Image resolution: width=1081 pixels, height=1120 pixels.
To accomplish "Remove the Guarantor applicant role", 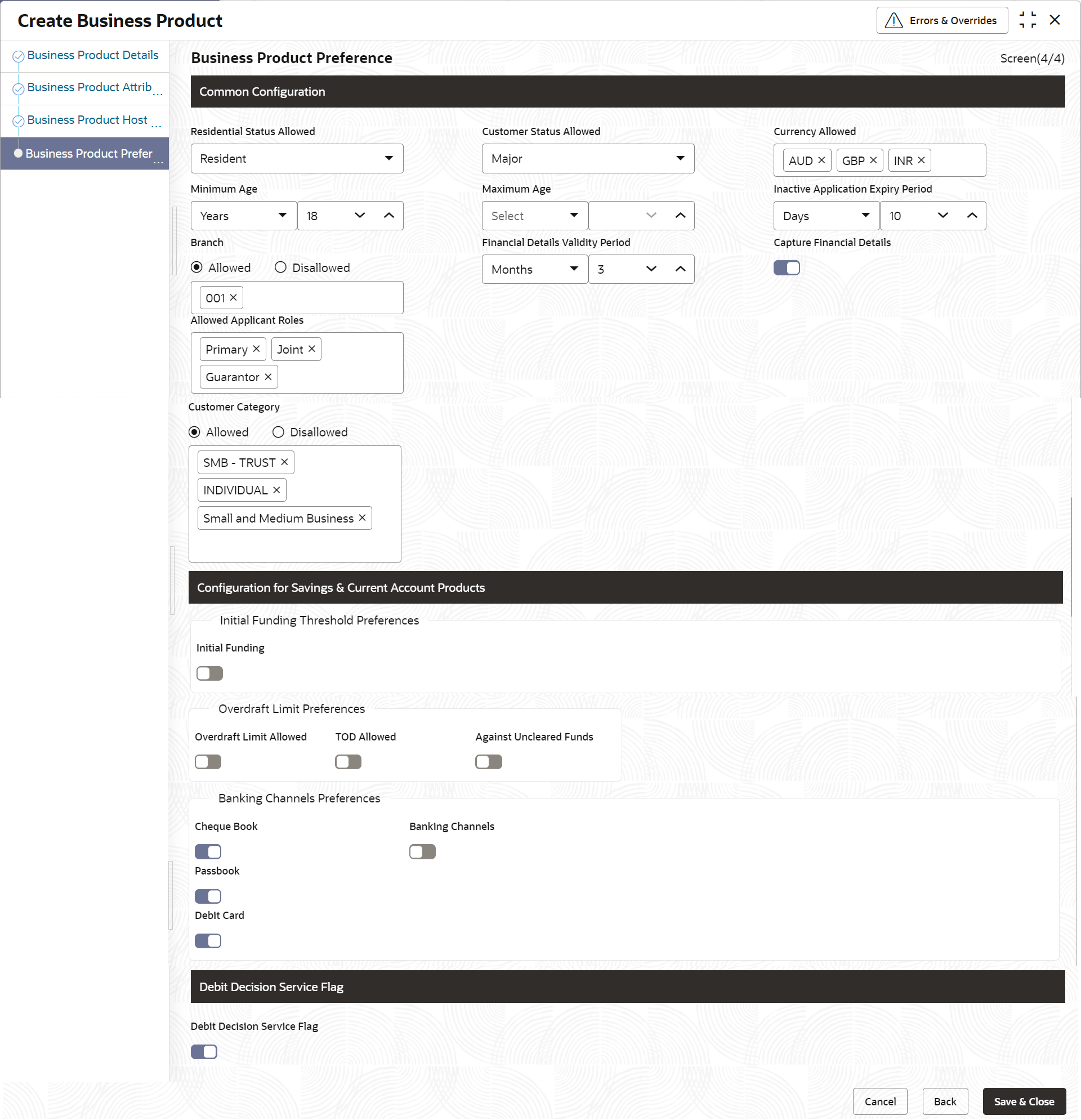I will pyautogui.click(x=268, y=377).
